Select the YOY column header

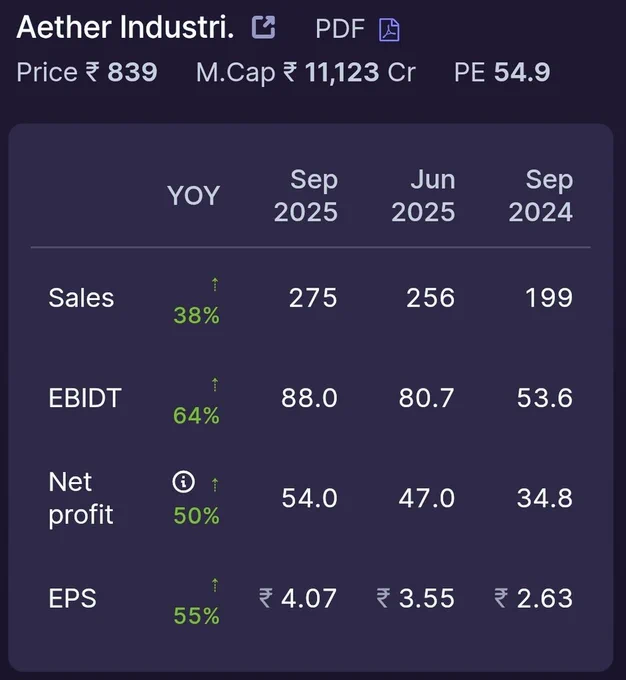point(193,196)
